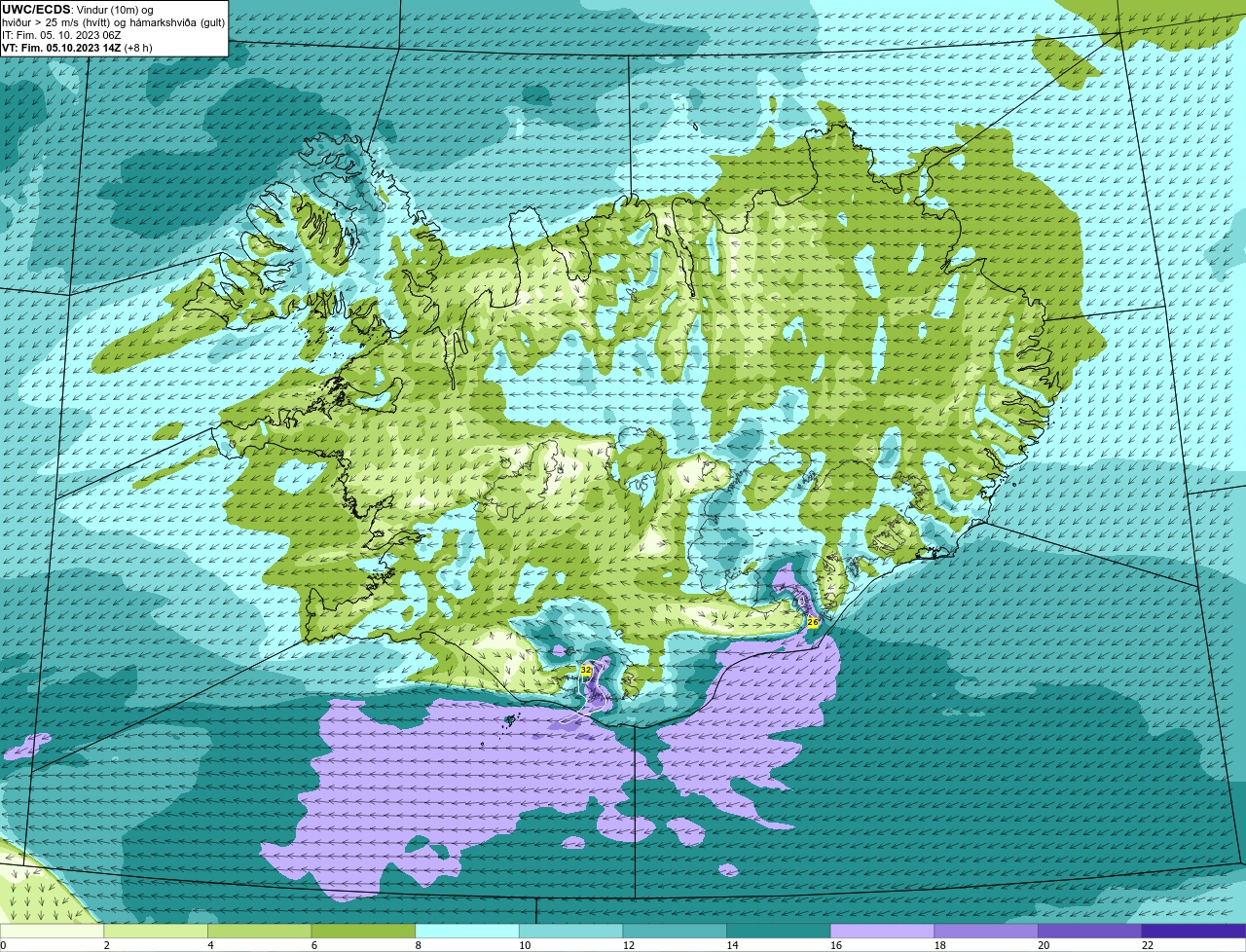
Task: Click the yellow gust label 32
Action: click(586, 671)
